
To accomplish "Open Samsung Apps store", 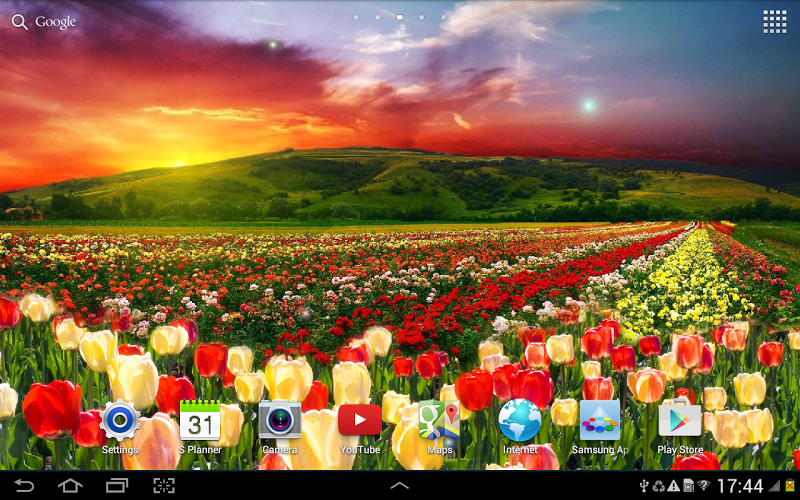I will tap(600, 426).
